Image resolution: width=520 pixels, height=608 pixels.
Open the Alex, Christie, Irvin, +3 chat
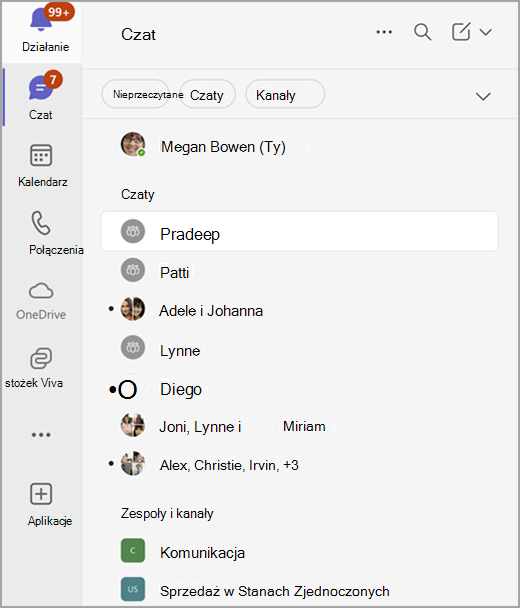tap(299, 465)
